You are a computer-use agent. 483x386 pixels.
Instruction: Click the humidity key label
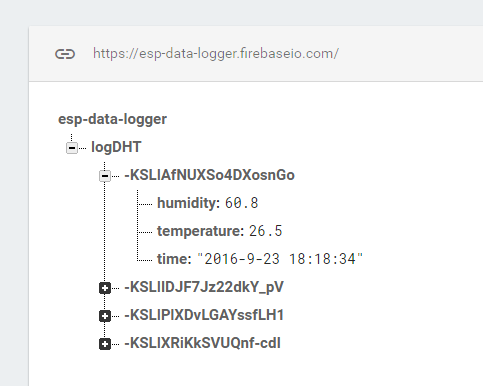[x=189, y=203]
